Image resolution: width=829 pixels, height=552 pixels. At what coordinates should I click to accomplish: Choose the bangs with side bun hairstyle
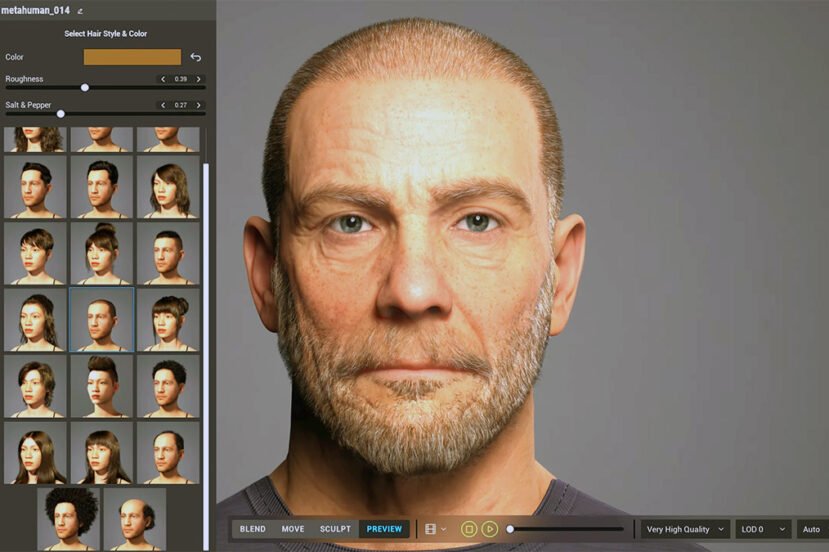click(x=168, y=320)
